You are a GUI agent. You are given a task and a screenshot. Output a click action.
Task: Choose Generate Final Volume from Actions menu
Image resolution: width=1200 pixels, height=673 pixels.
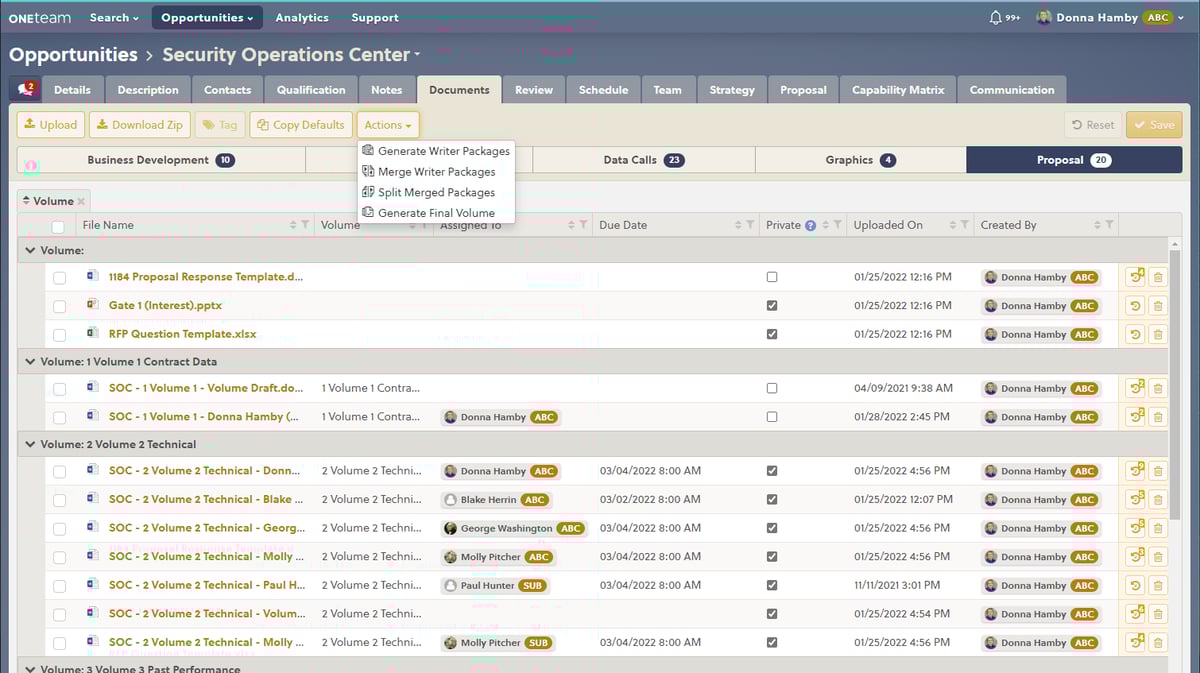[x=434, y=212]
